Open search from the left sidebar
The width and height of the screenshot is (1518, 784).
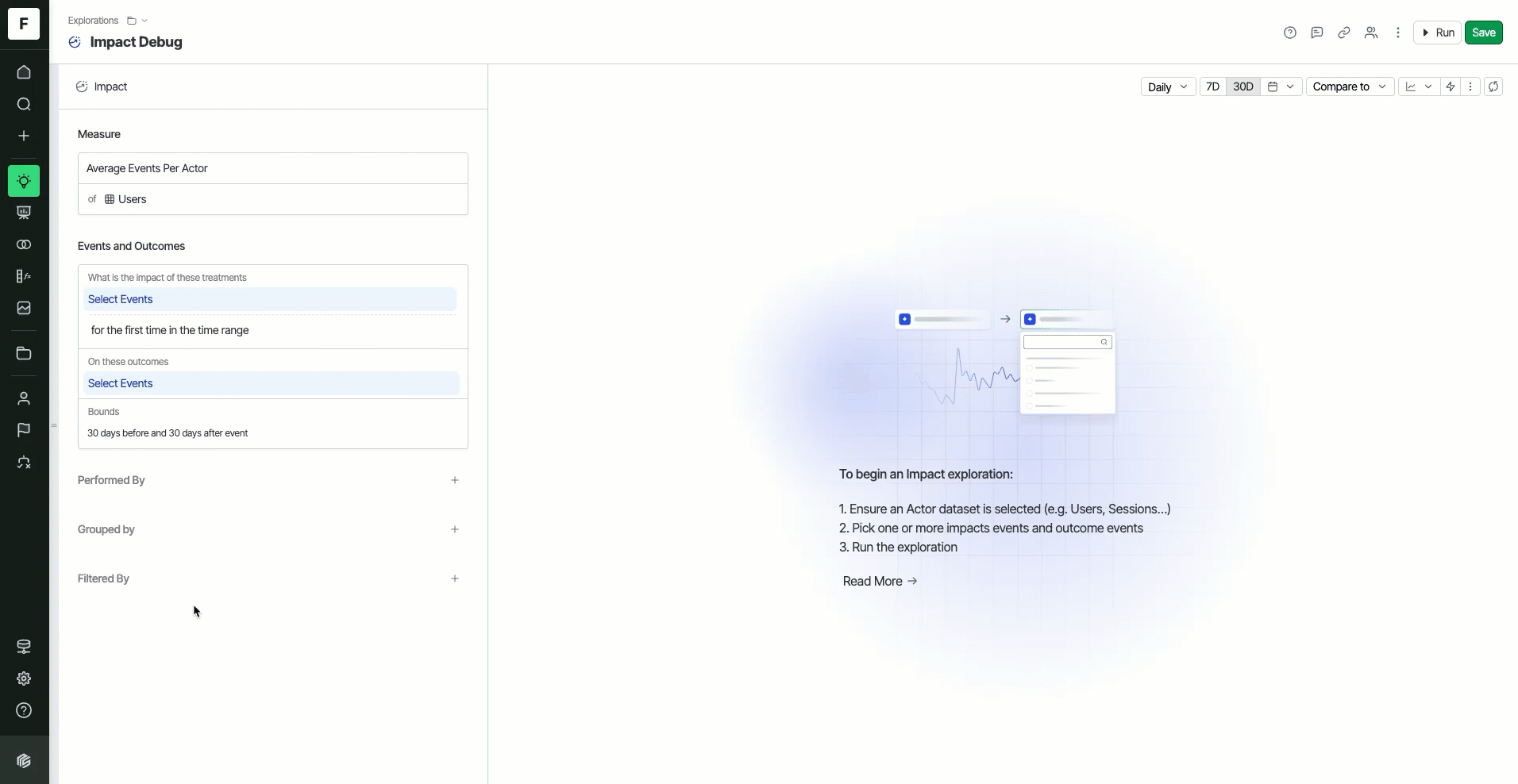point(24,104)
